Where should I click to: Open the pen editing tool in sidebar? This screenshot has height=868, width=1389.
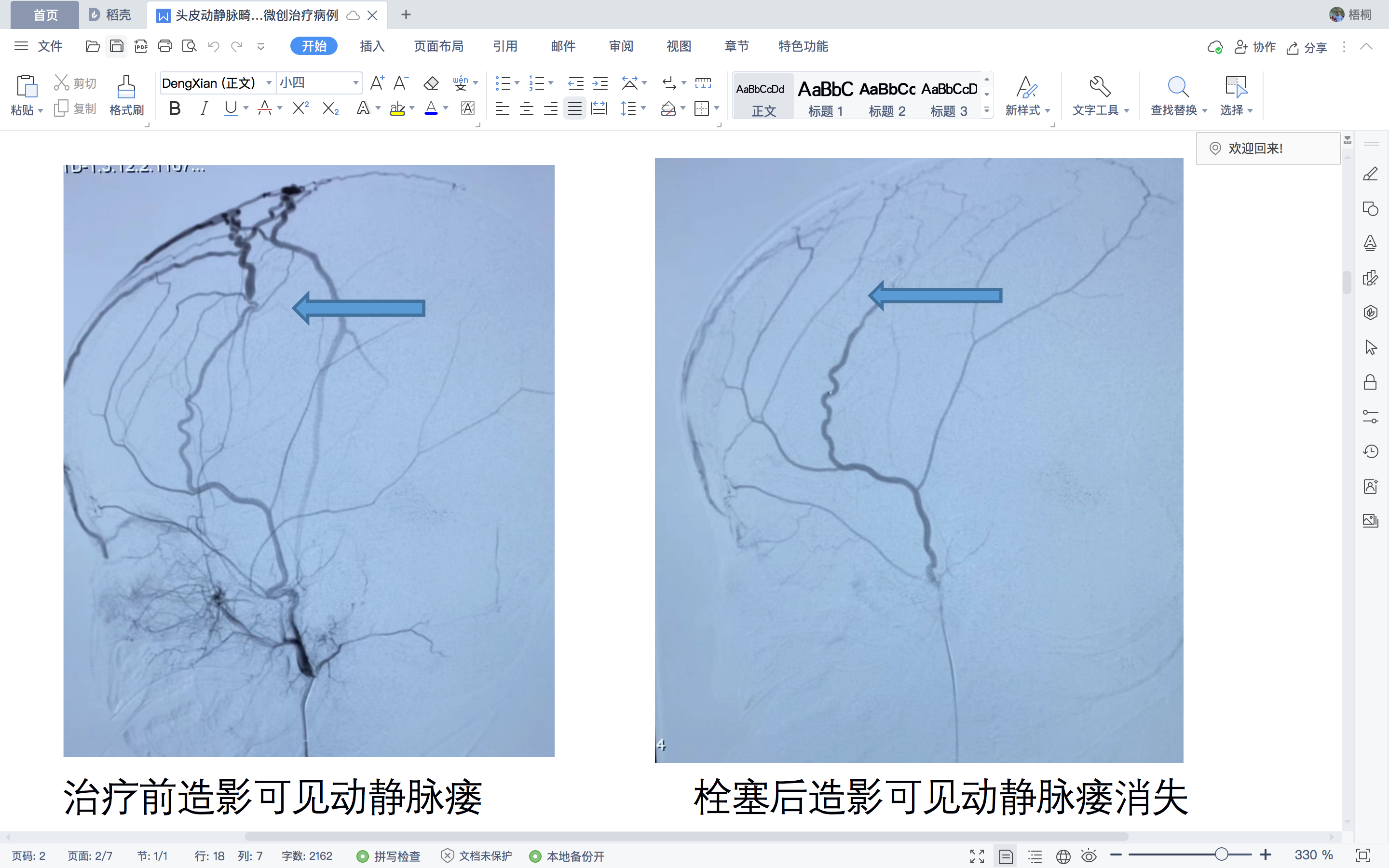(x=1371, y=174)
